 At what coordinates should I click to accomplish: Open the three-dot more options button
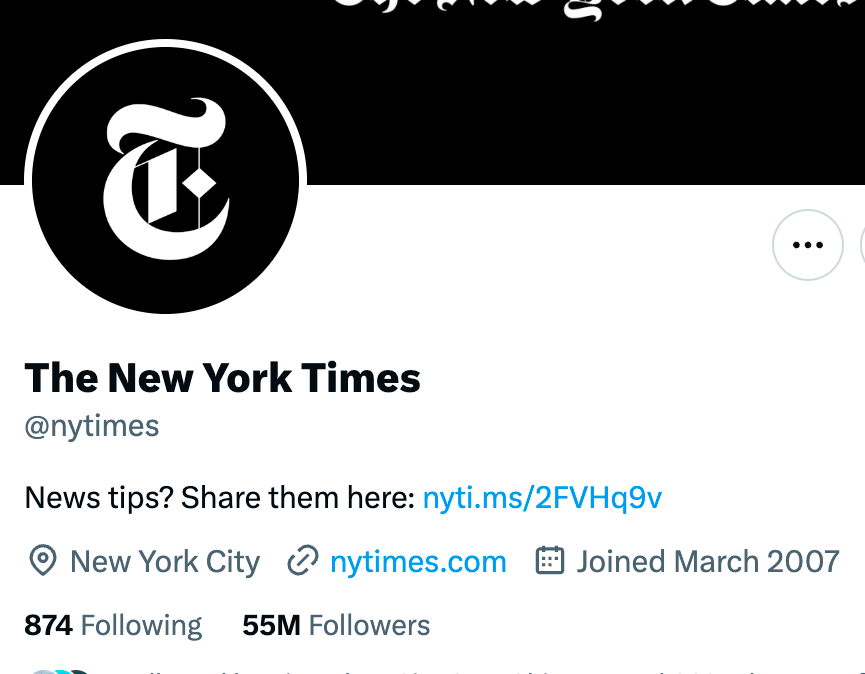pos(808,245)
